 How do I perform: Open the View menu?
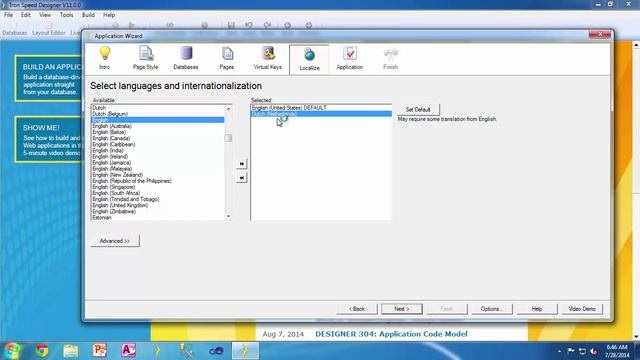pos(45,15)
